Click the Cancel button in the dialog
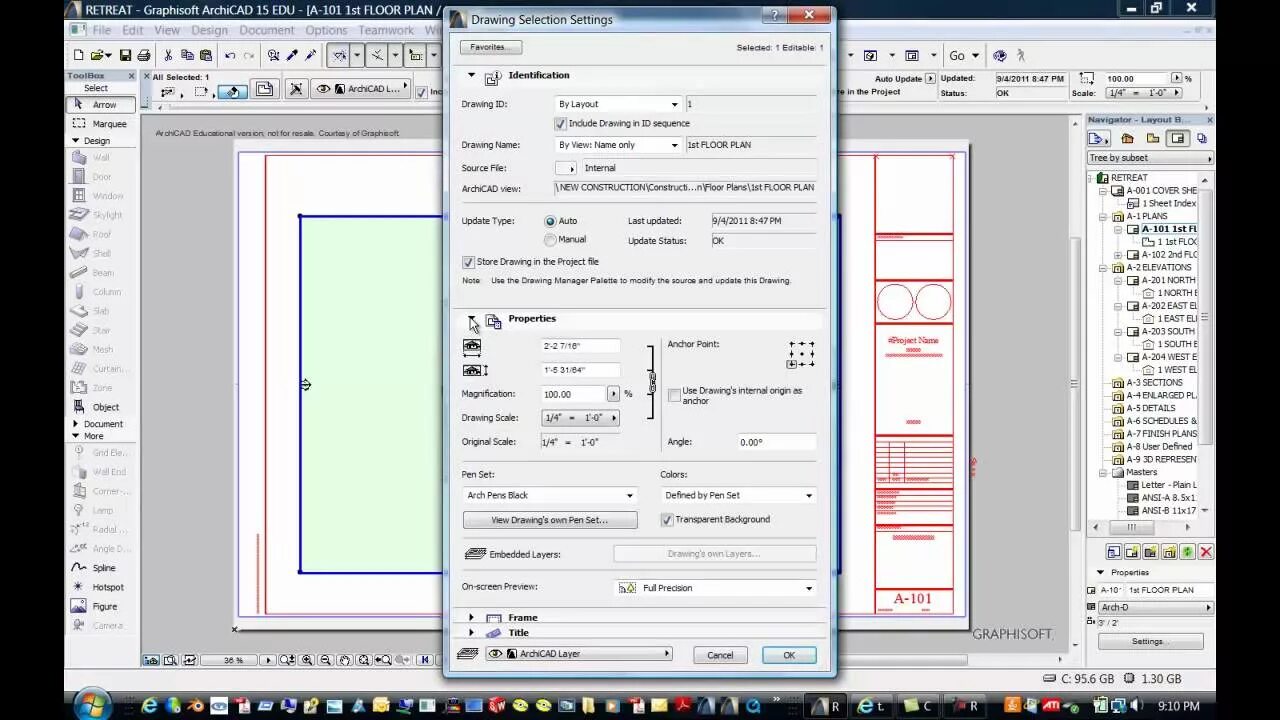The height and width of the screenshot is (720, 1280). click(720, 655)
